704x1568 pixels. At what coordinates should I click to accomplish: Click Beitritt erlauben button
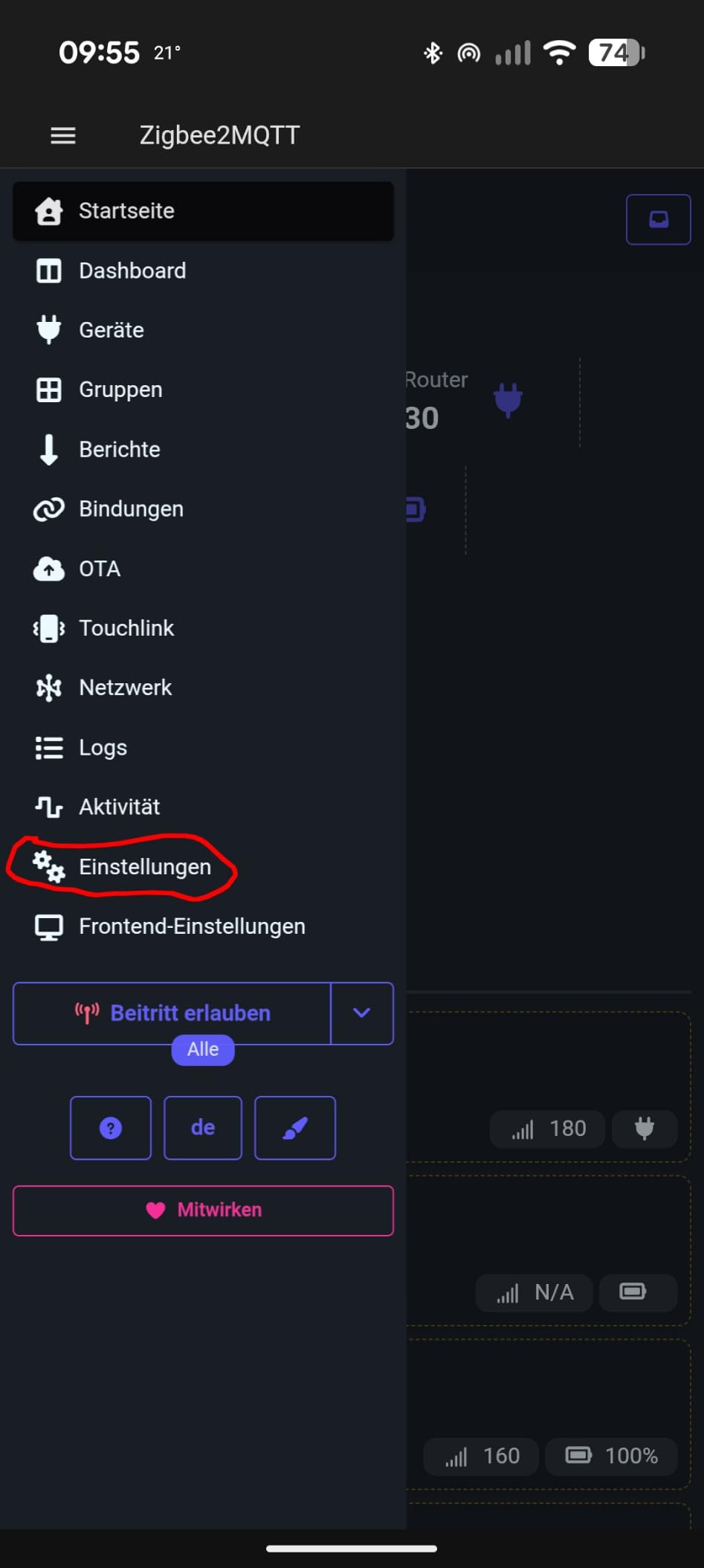pos(172,1013)
